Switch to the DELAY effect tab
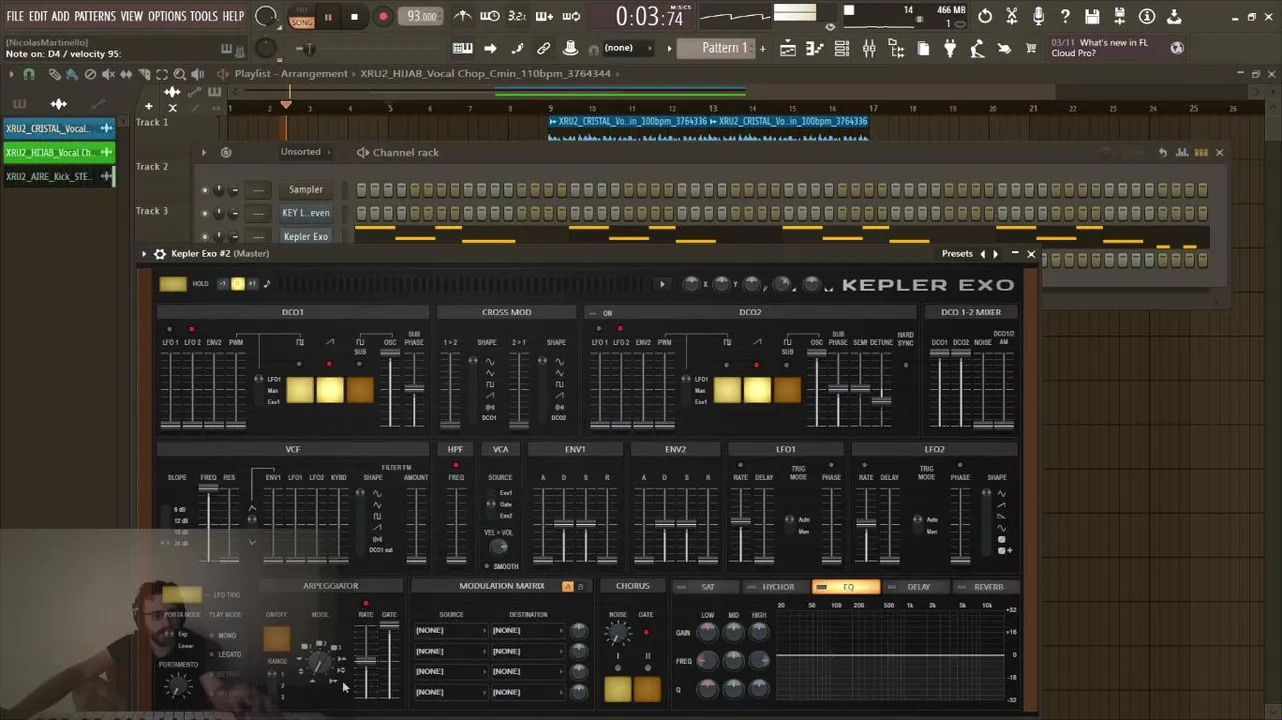The height and width of the screenshot is (720, 1282). (x=917, y=587)
